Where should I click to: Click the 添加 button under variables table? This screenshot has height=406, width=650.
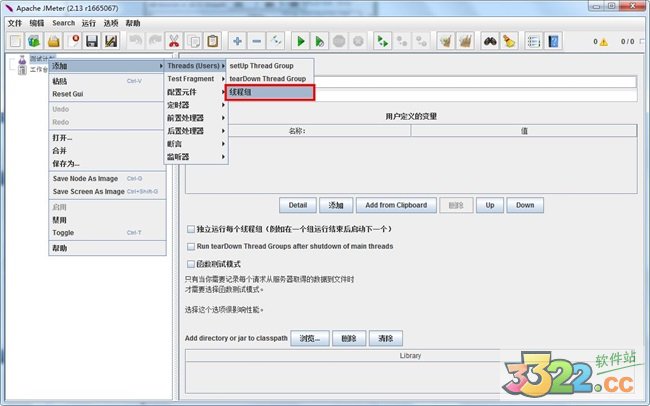click(336, 205)
